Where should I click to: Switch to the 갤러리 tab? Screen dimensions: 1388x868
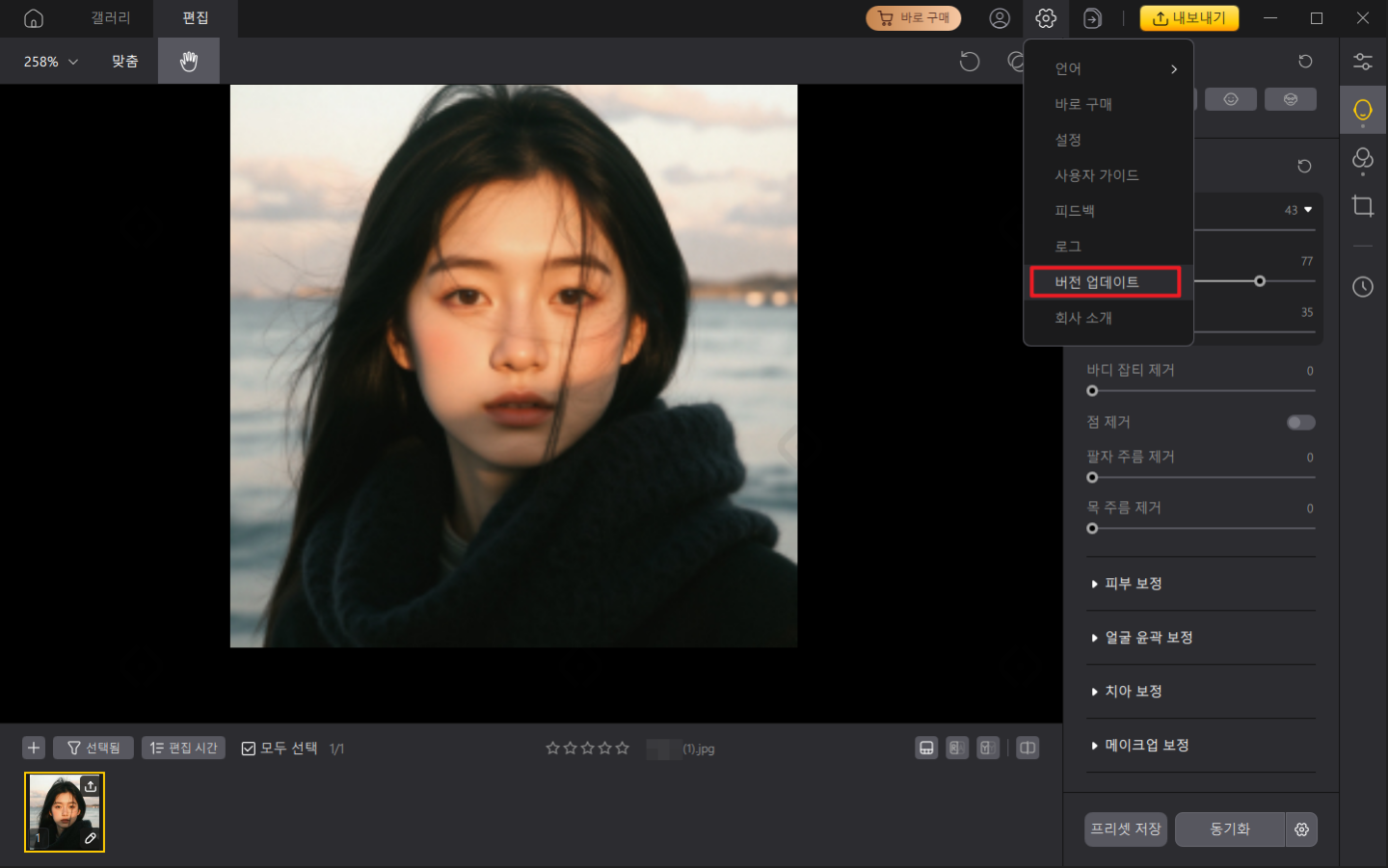pos(111,18)
